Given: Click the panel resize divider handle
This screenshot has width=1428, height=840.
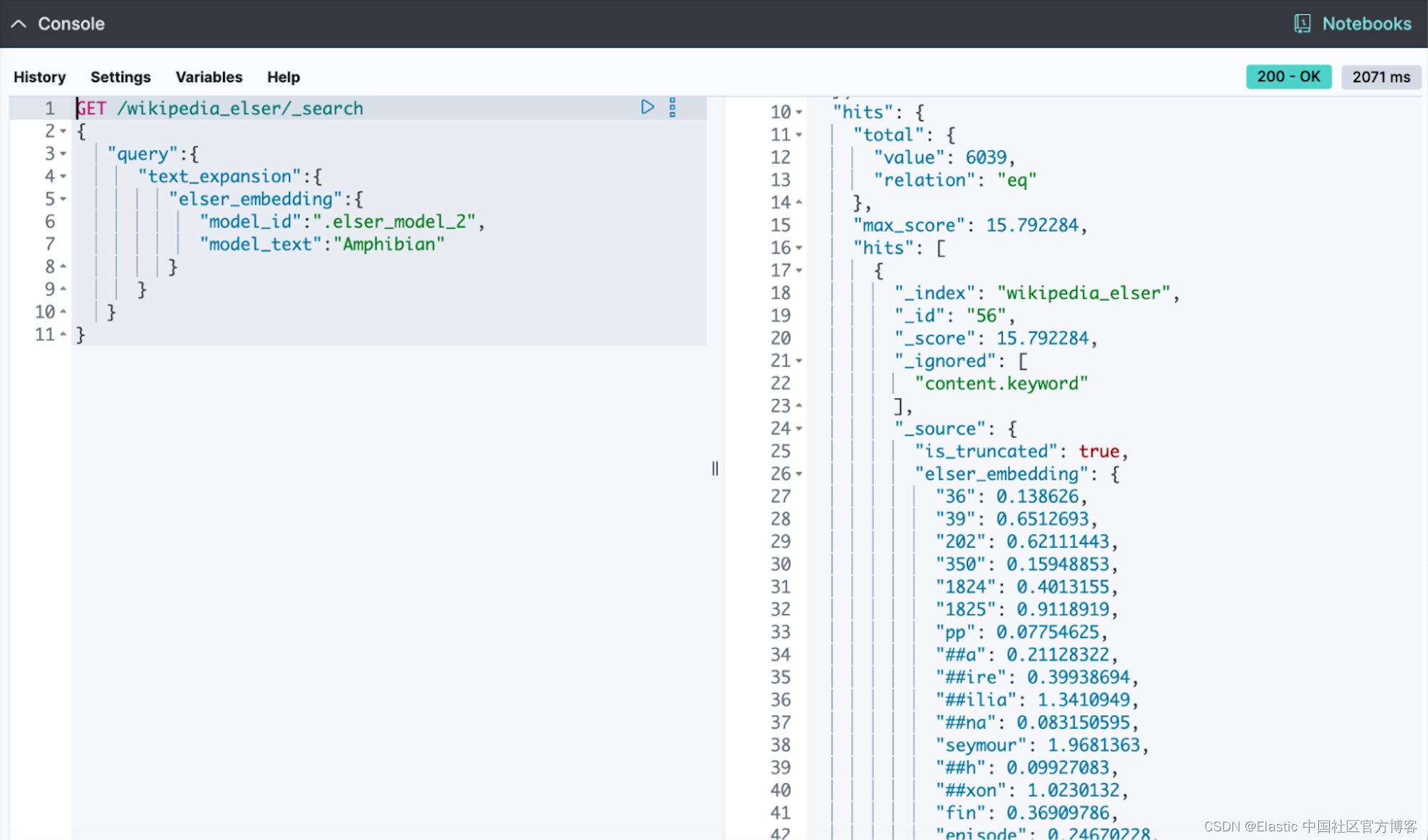Looking at the screenshot, I should point(715,468).
